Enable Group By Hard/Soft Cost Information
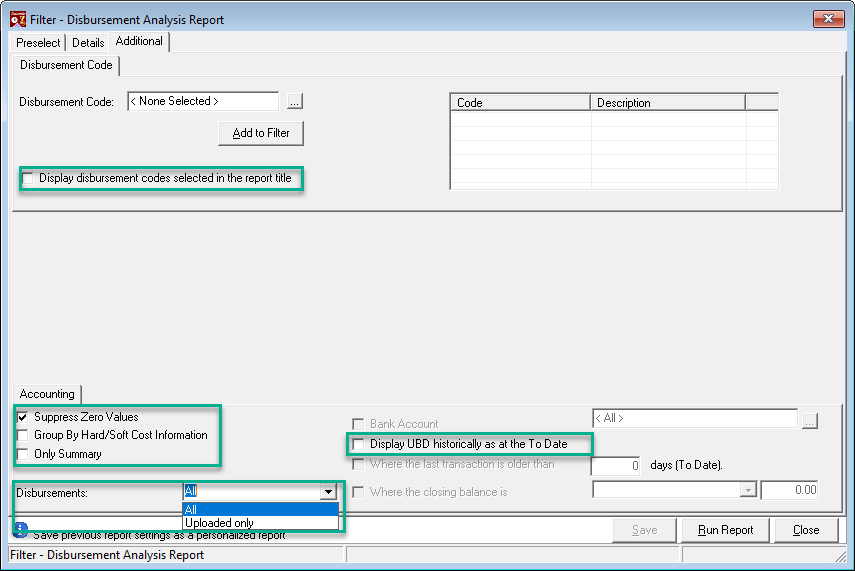 coord(22,435)
